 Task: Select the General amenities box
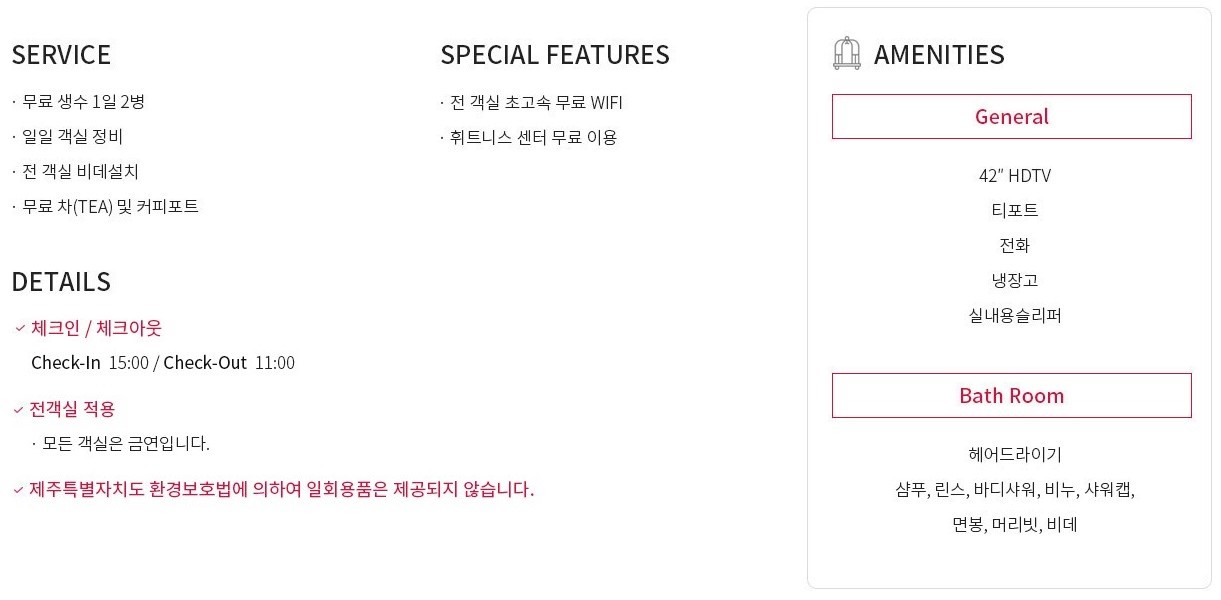click(x=1011, y=116)
